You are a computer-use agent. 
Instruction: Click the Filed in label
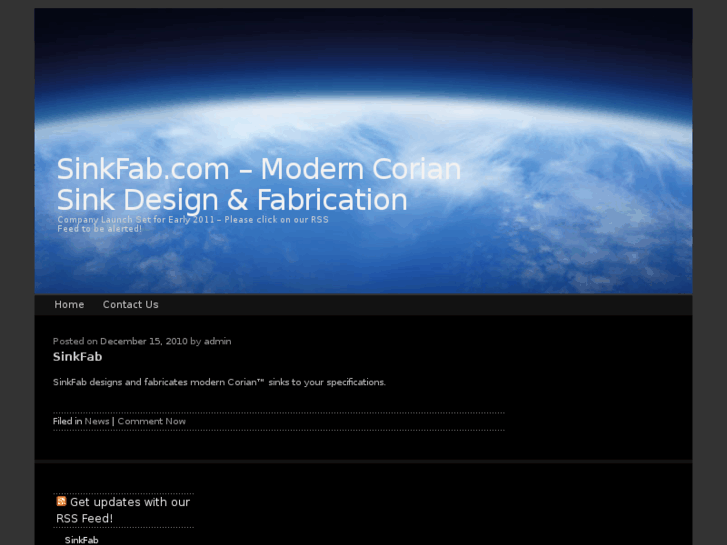68,421
